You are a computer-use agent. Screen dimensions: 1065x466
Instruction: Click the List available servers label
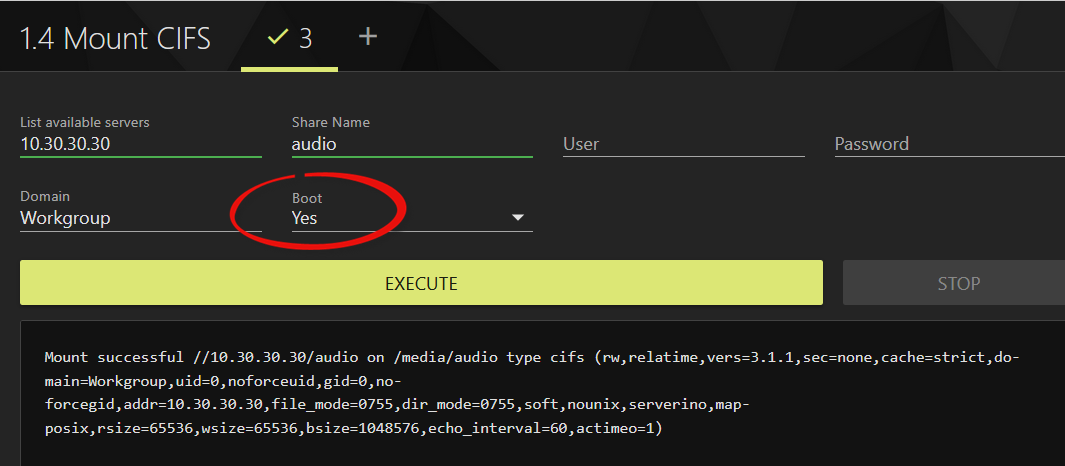(x=85, y=122)
